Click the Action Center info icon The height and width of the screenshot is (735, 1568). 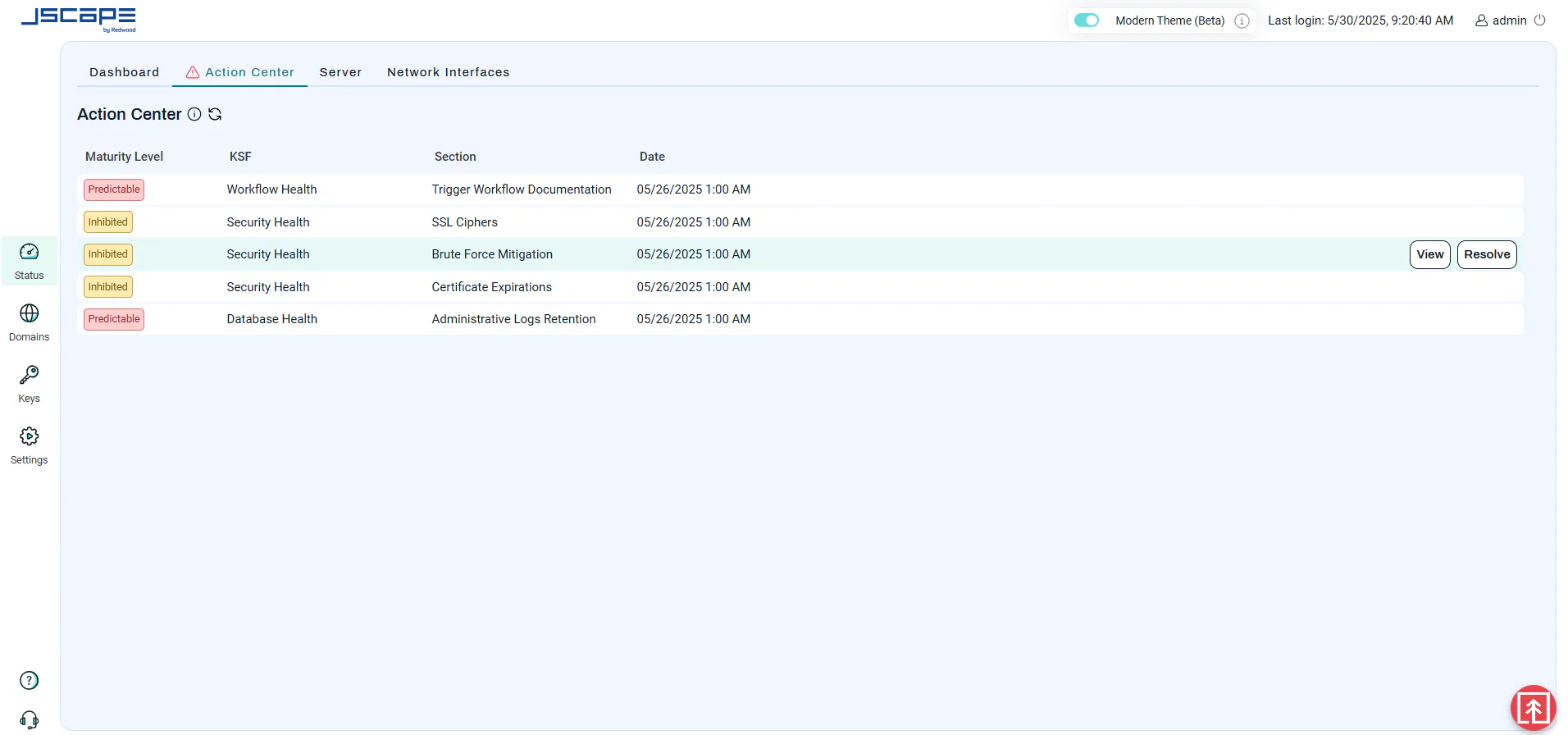click(x=194, y=114)
